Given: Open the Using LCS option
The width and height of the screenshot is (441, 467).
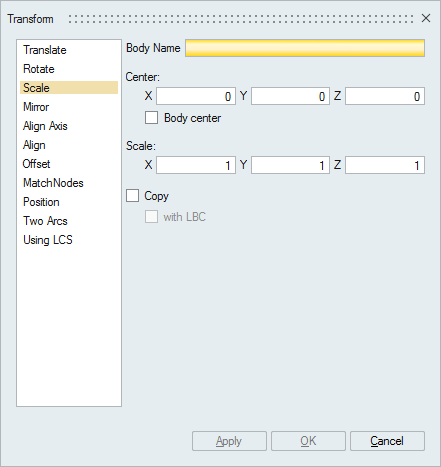Looking at the screenshot, I should coord(69,240).
